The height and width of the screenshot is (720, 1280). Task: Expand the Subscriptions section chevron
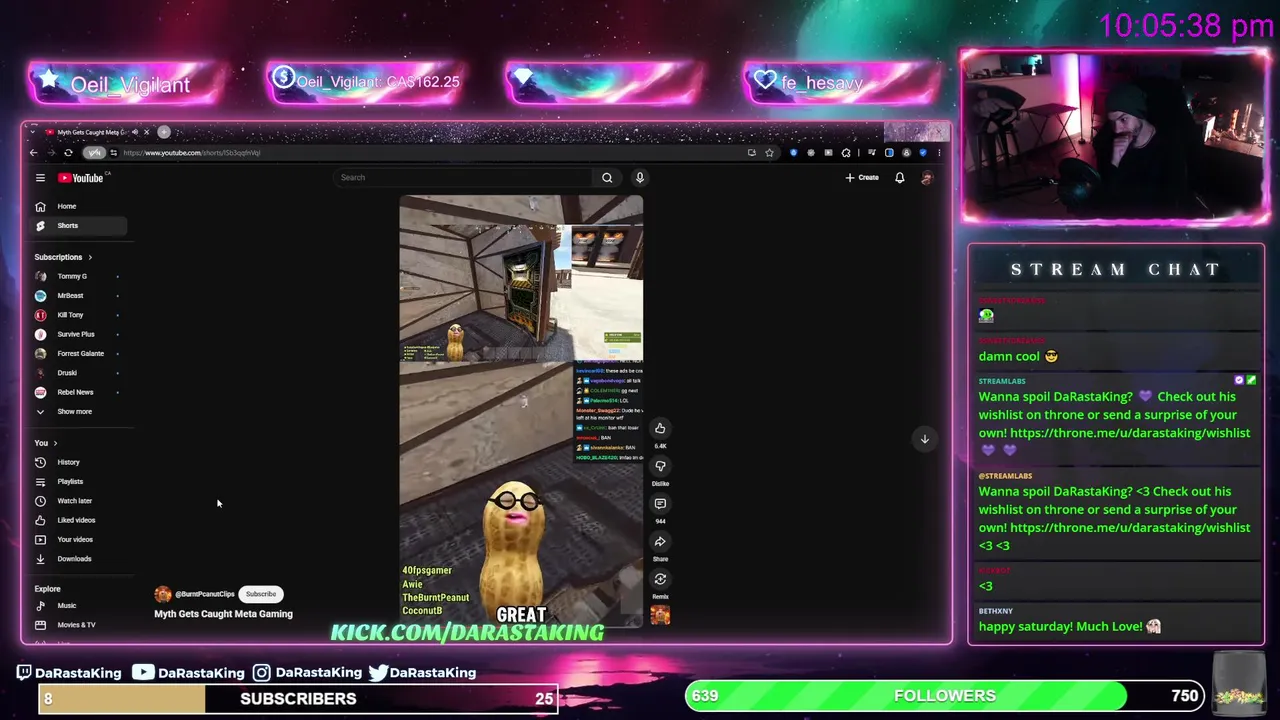pos(90,257)
